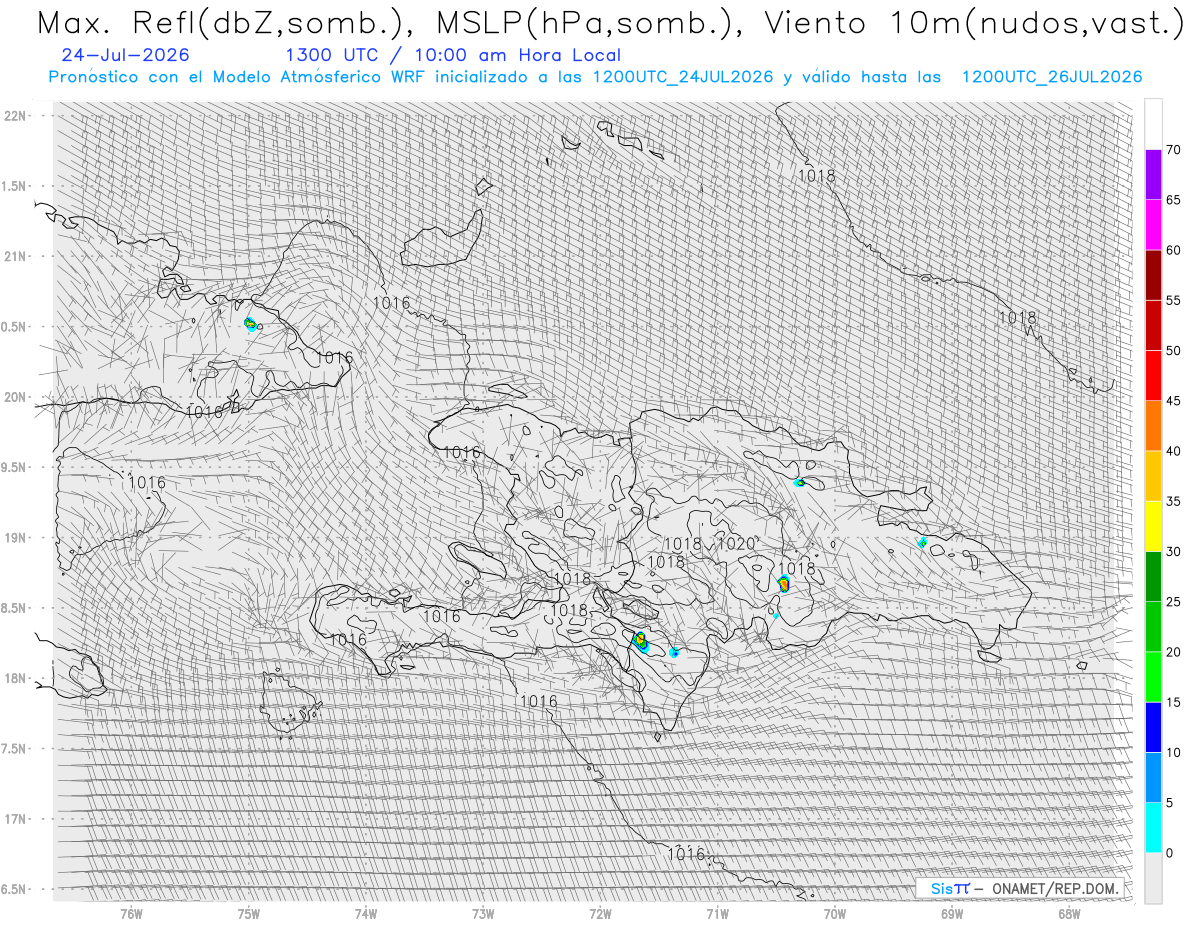Click the colorbar tick label "15"
Screen dimensions: 1200x927
(x=1173, y=702)
